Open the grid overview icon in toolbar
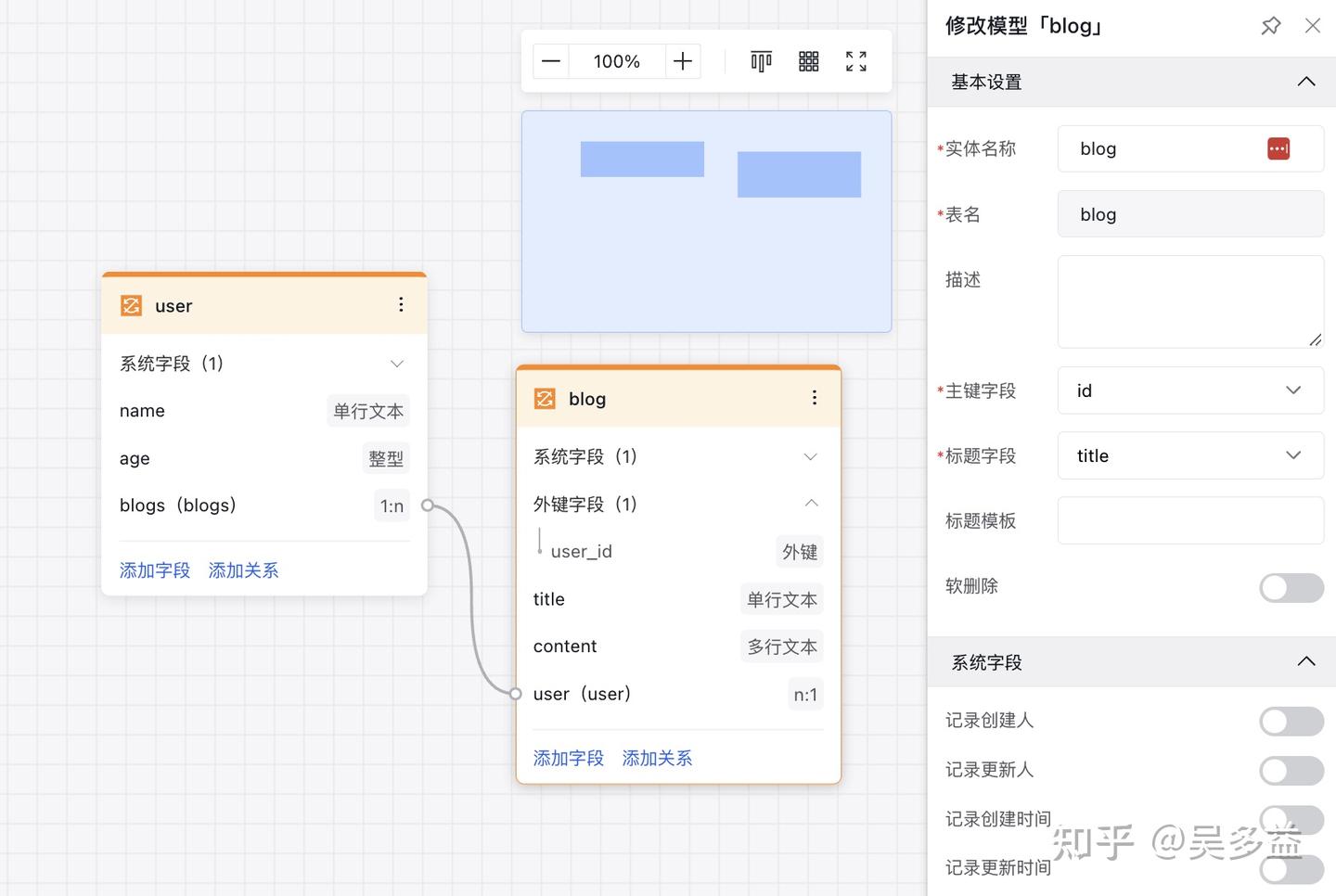 (808, 60)
